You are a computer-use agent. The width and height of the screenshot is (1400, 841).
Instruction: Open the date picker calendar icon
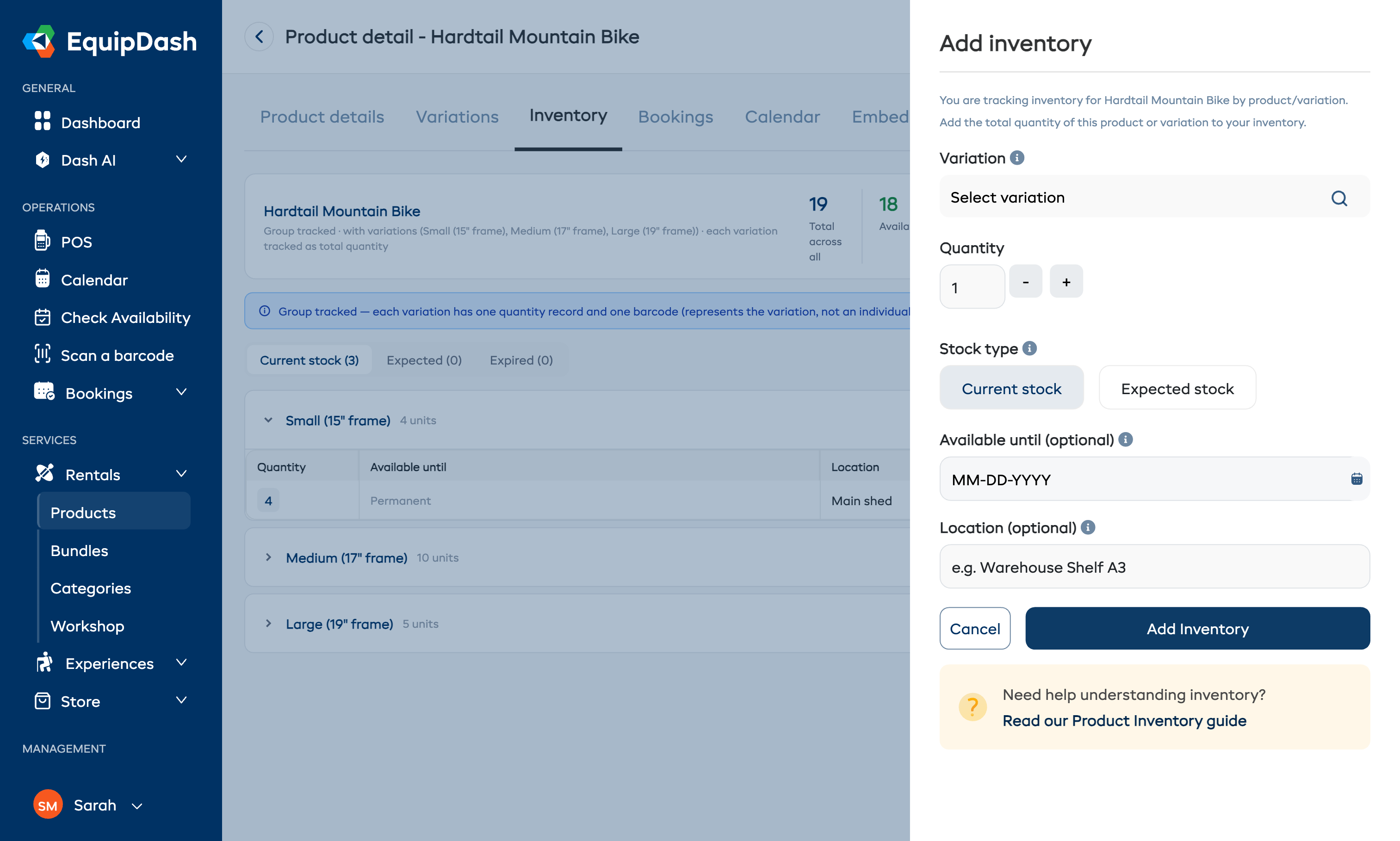(x=1357, y=479)
